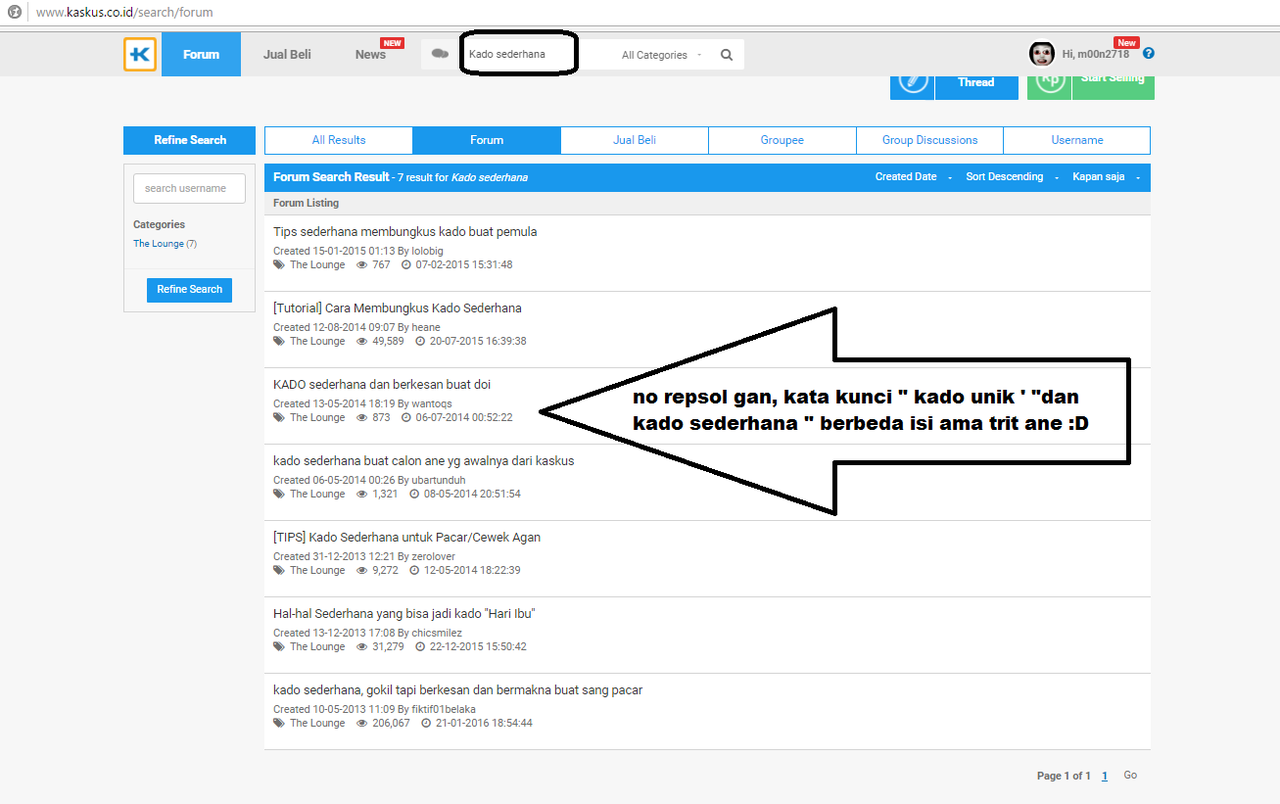The width and height of the screenshot is (1280, 804).
Task: Focus the search username input field
Action: (189, 188)
